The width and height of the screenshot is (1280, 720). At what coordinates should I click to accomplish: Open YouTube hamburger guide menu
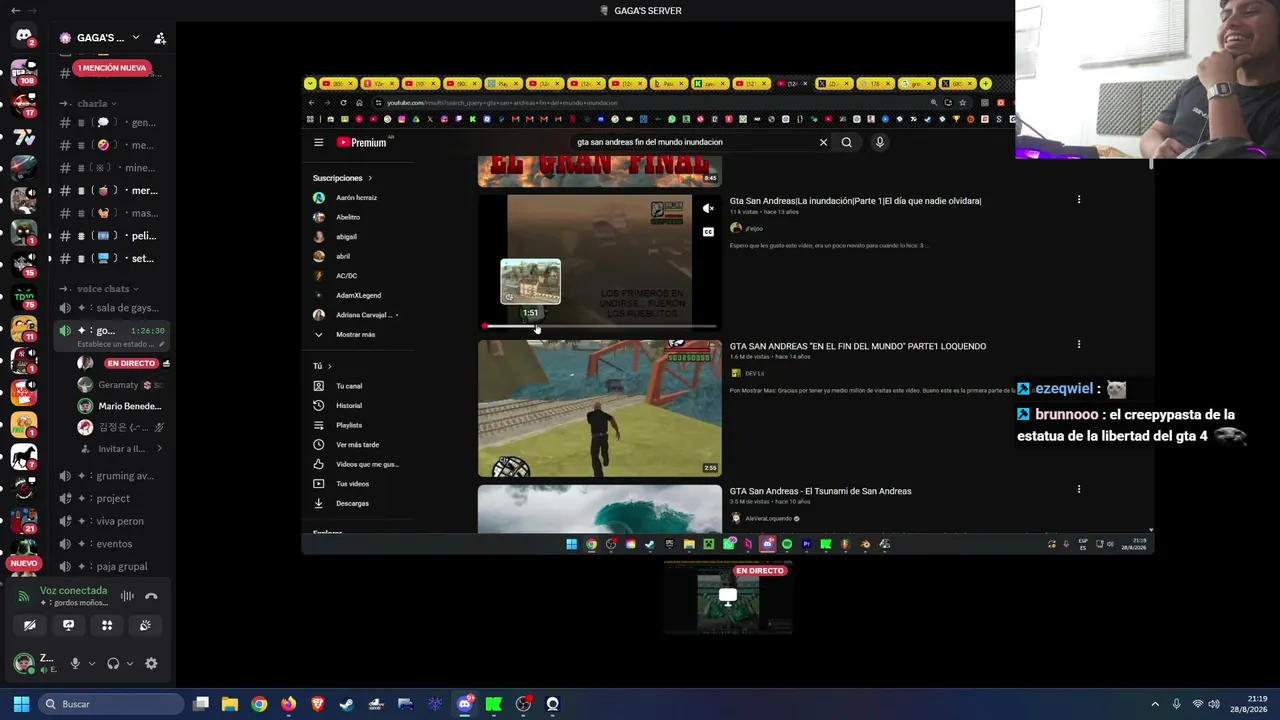point(318,142)
